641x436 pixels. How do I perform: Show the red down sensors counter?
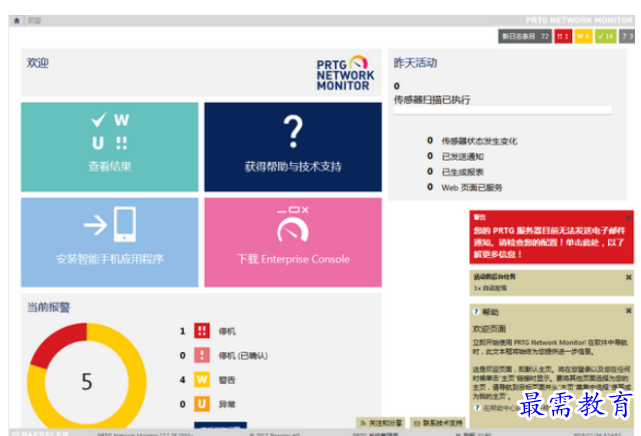(x=563, y=36)
